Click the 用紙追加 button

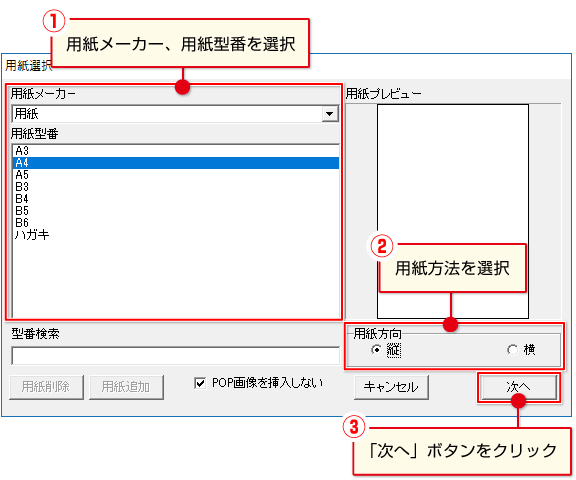click(126, 387)
